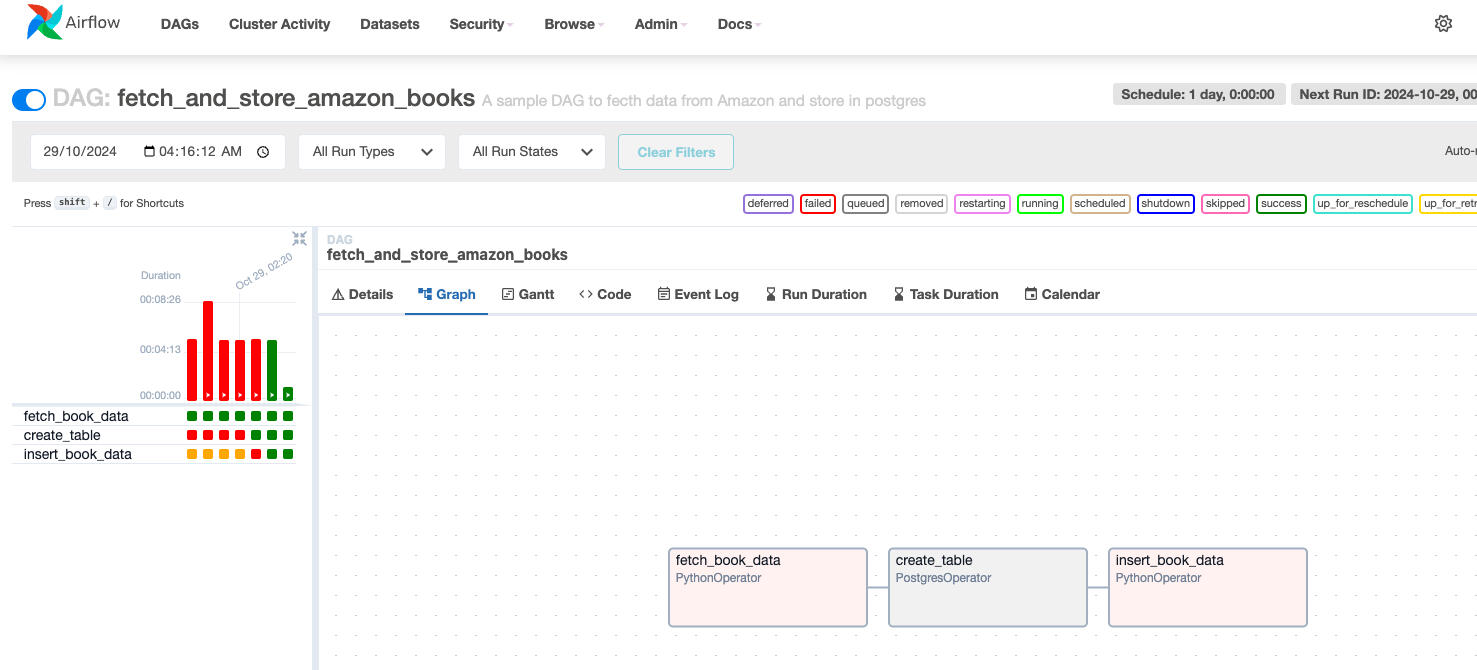Toggle the failed state legend filter
1477x670 pixels.
(817, 203)
